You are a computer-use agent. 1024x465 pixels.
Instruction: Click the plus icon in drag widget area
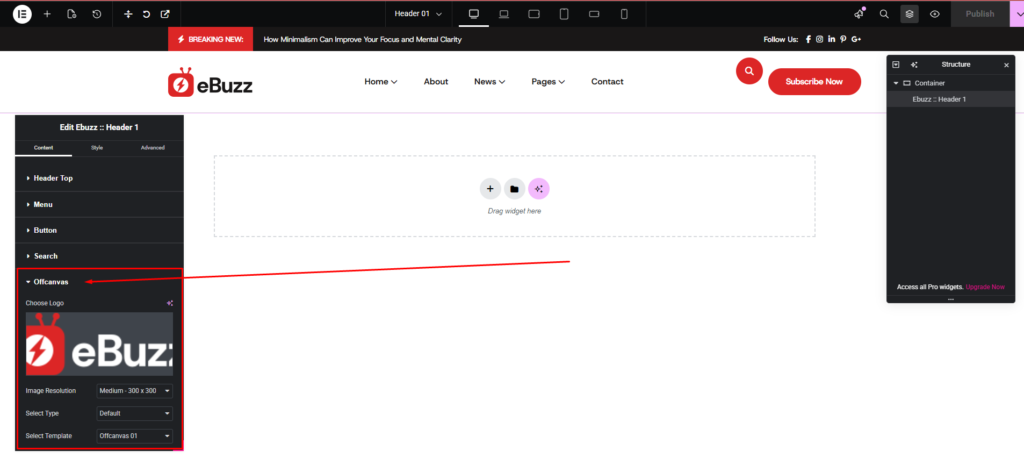[x=490, y=189]
